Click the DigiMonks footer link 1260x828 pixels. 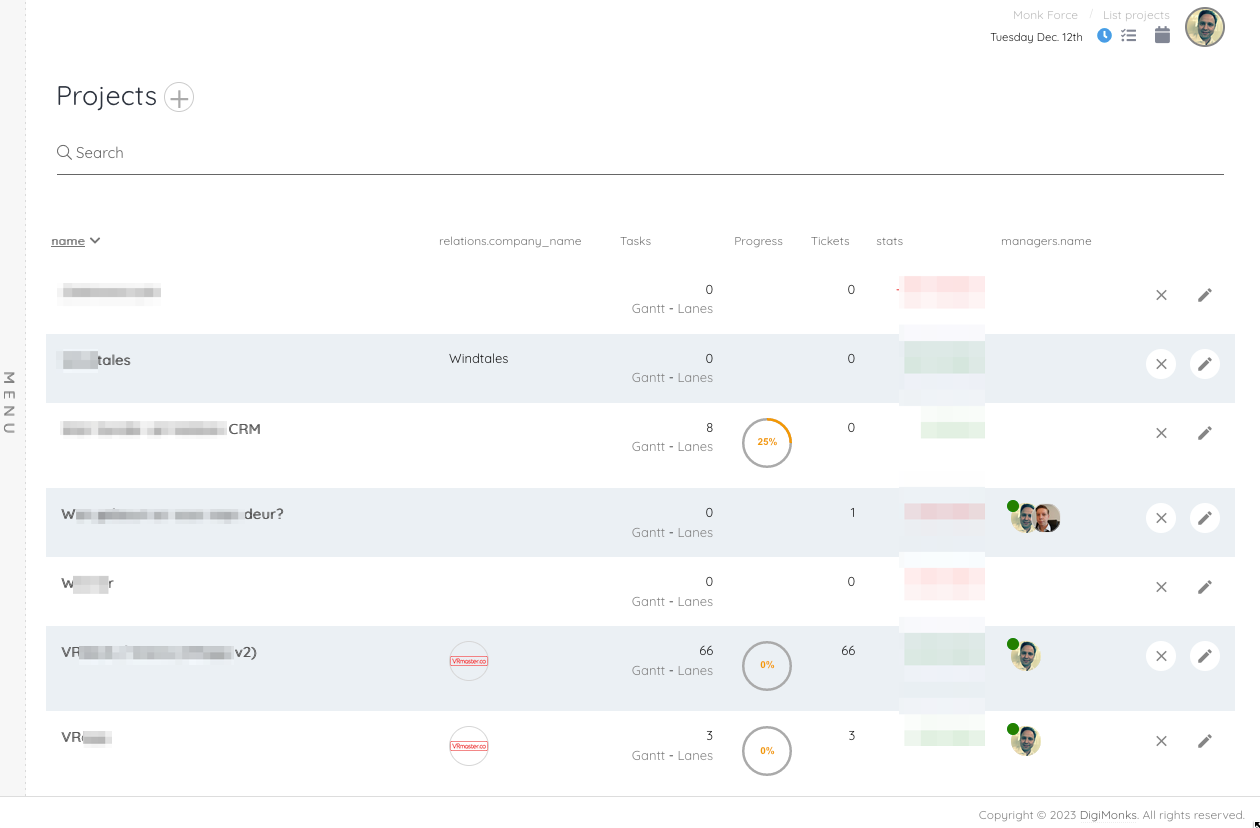coord(1108,815)
